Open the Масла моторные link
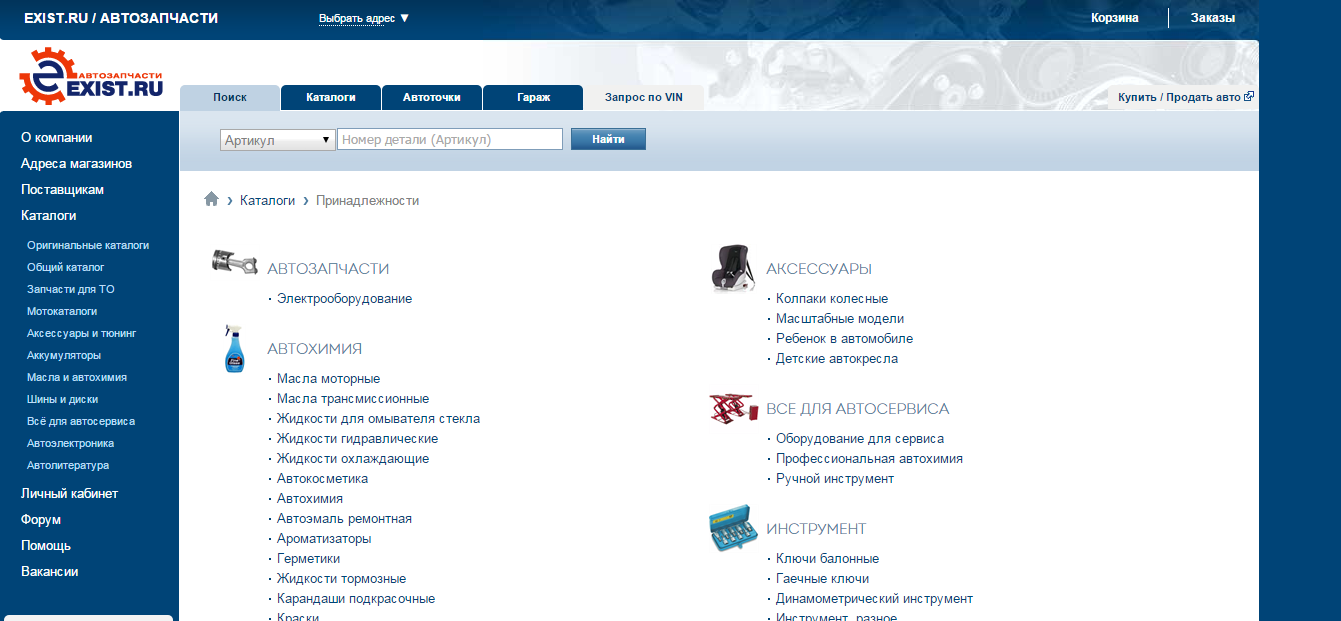The height and width of the screenshot is (621, 1341). pos(328,378)
